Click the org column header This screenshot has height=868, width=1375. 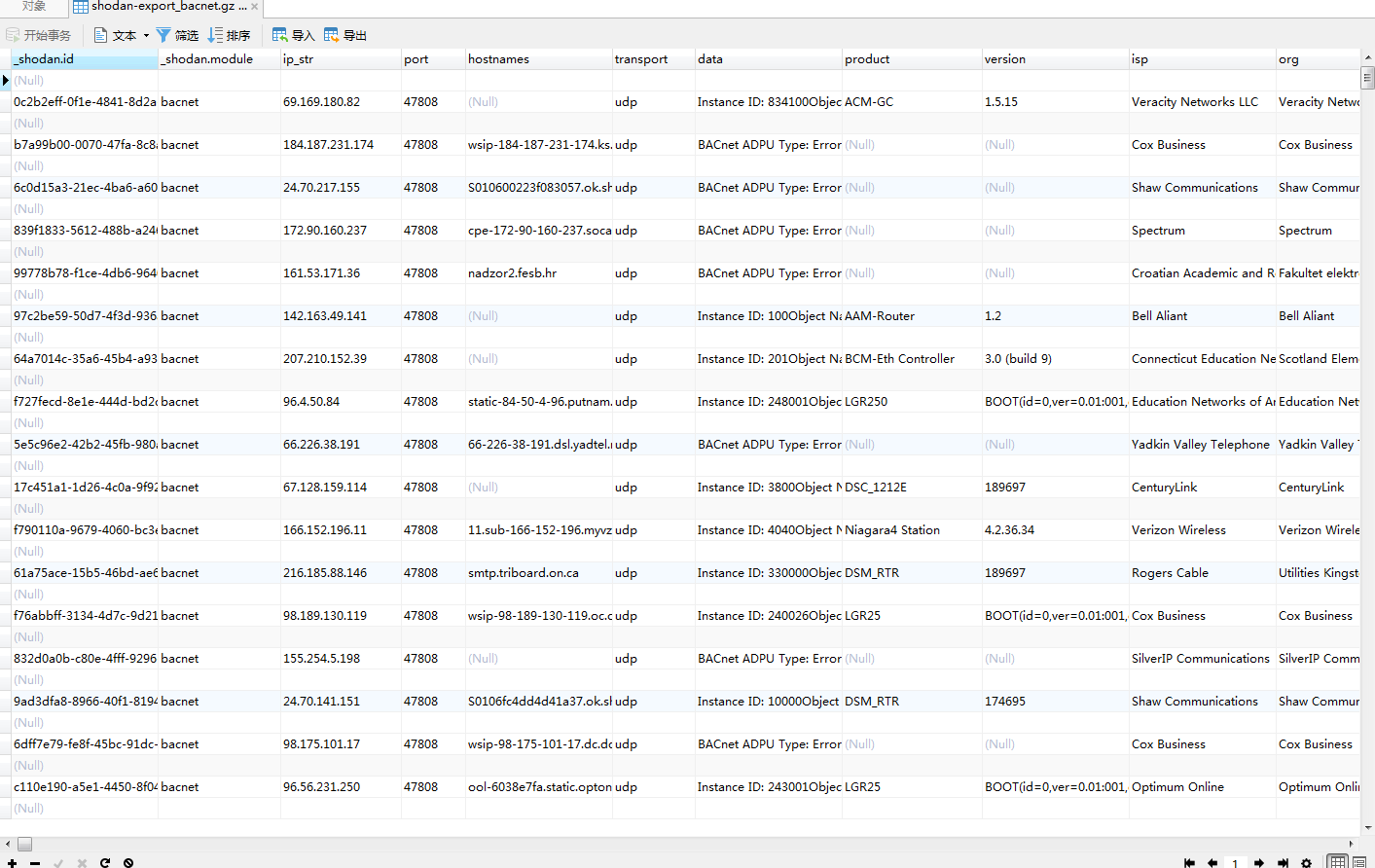click(1319, 59)
